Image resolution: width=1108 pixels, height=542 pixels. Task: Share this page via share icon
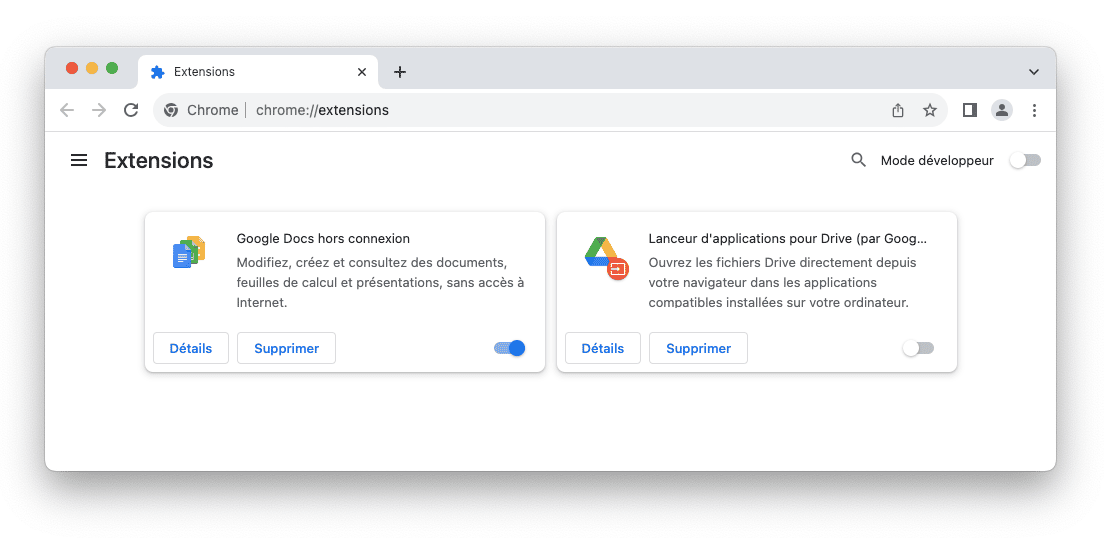[897, 110]
